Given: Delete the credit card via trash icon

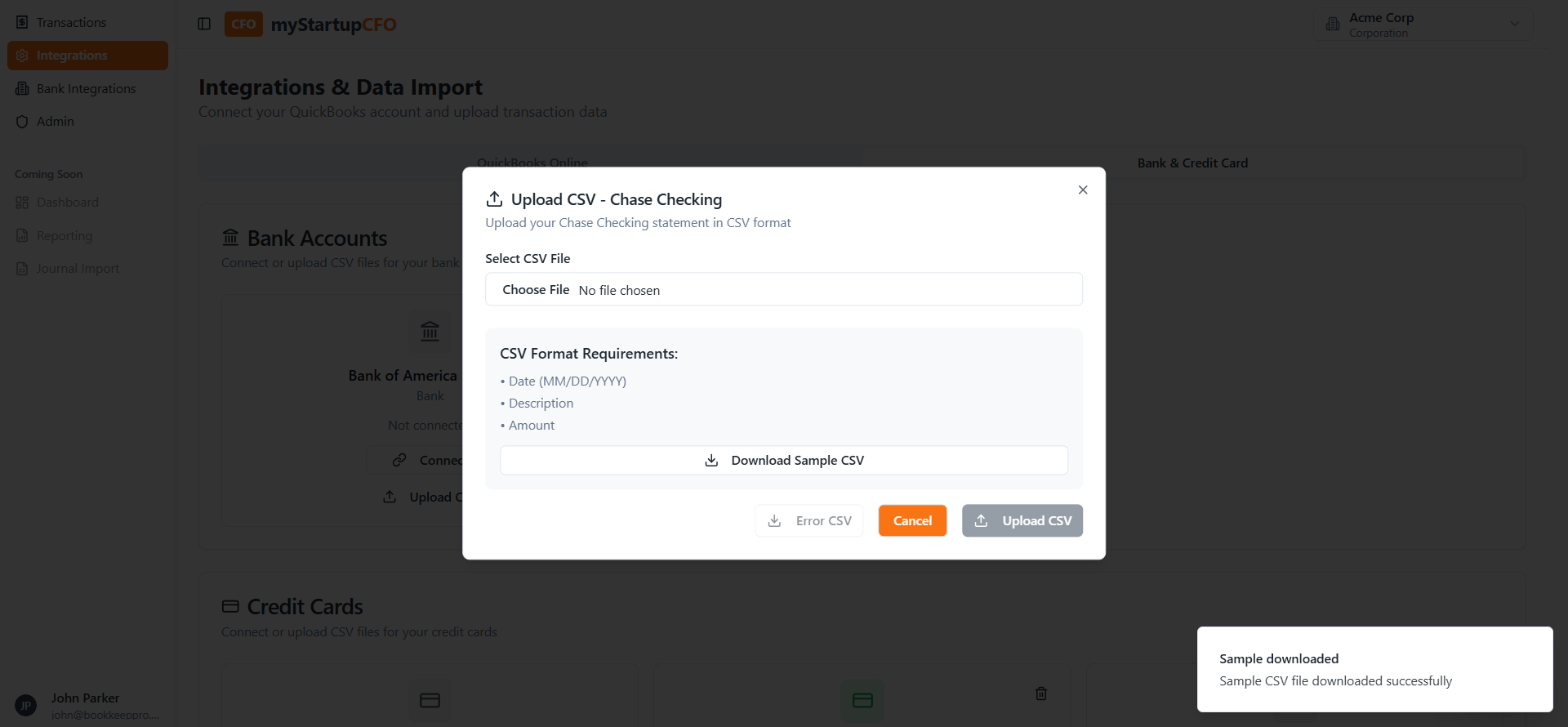Looking at the screenshot, I should 1040,693.
